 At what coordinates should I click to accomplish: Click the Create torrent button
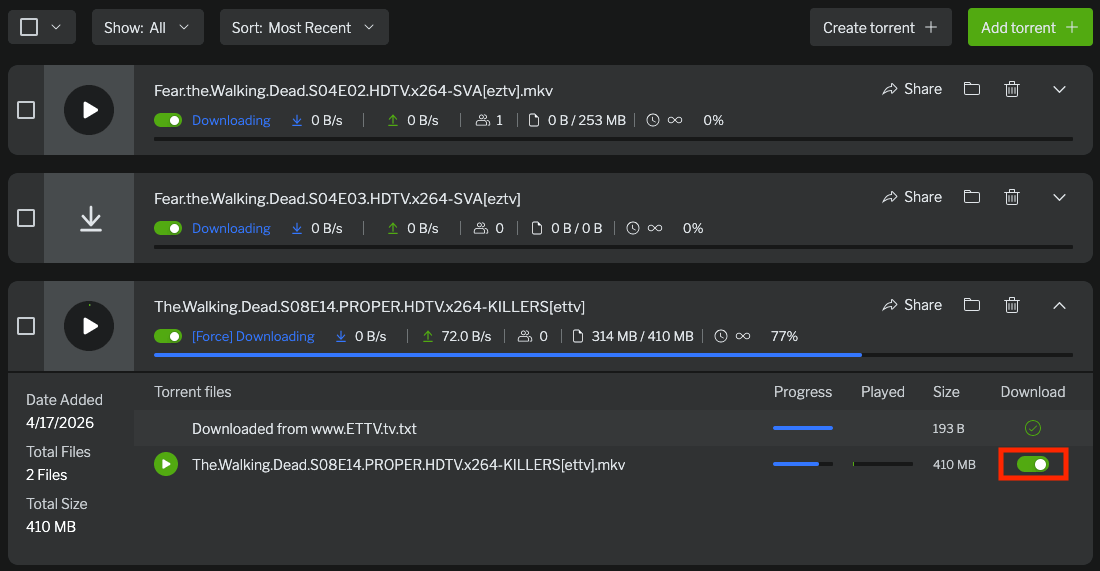coord(880,28)
